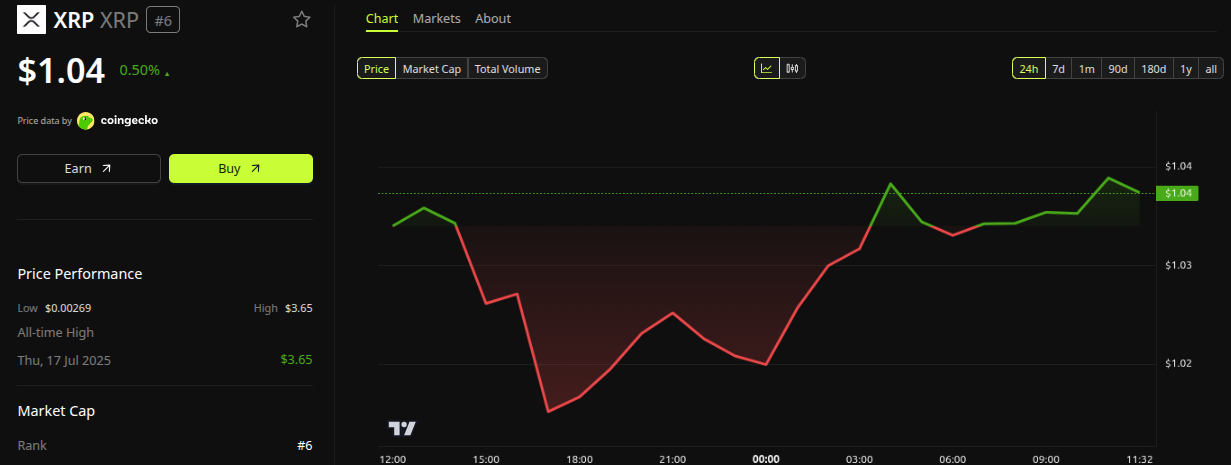Select the Price chart metric
The height and width of the screenshot is (465, 1231).
tap(377, 69)
